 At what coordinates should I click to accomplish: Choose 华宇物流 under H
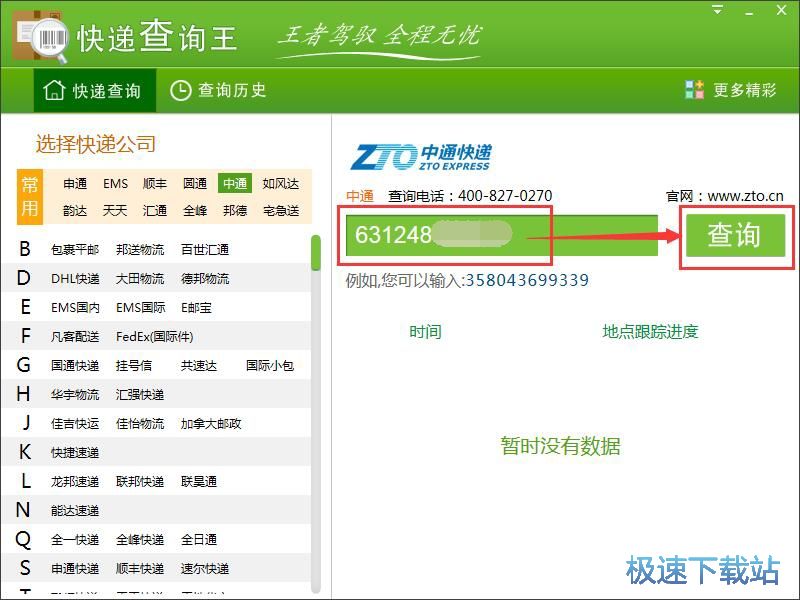[x=75, y=395]
